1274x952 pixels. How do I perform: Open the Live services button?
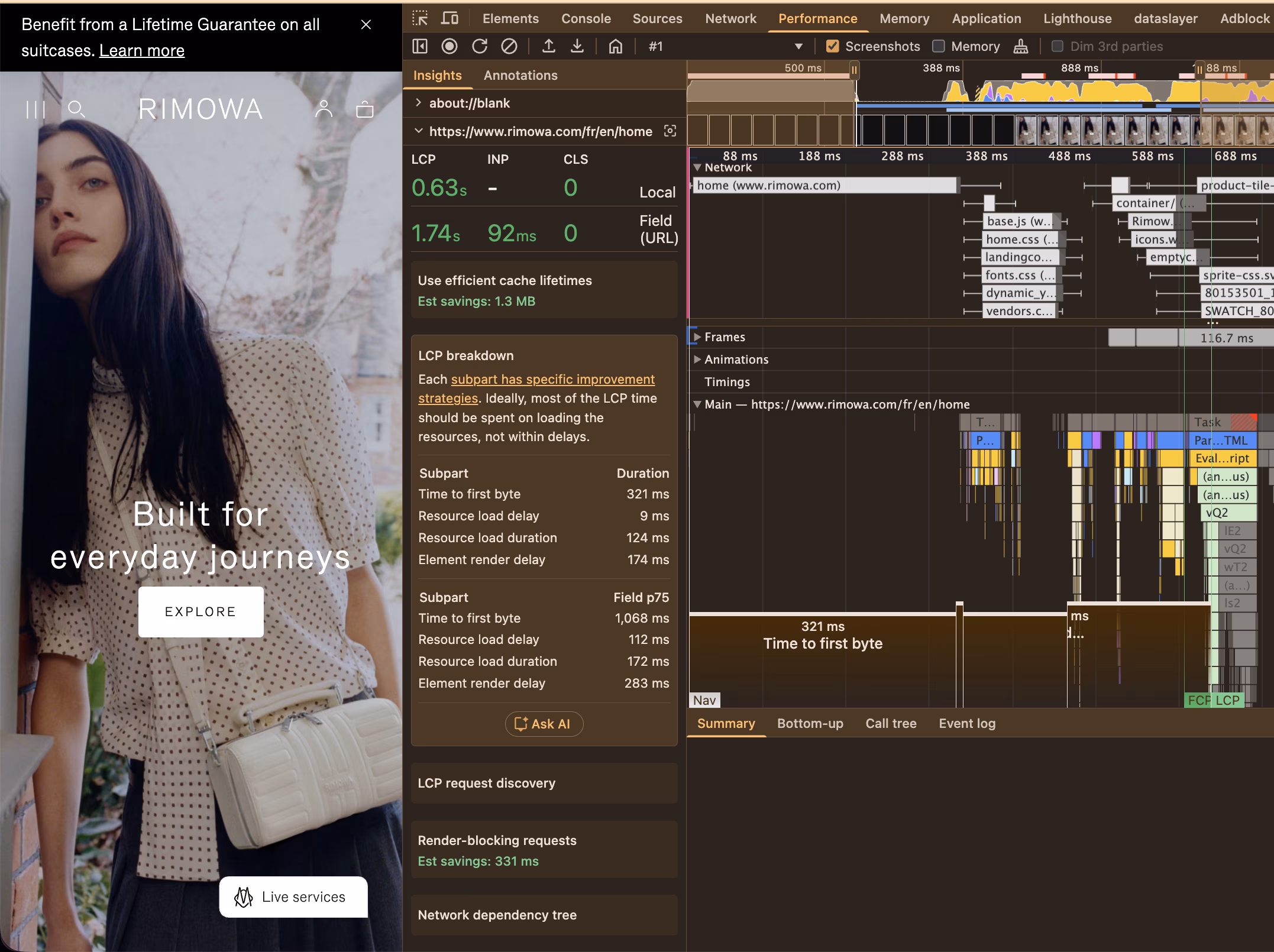293,896
